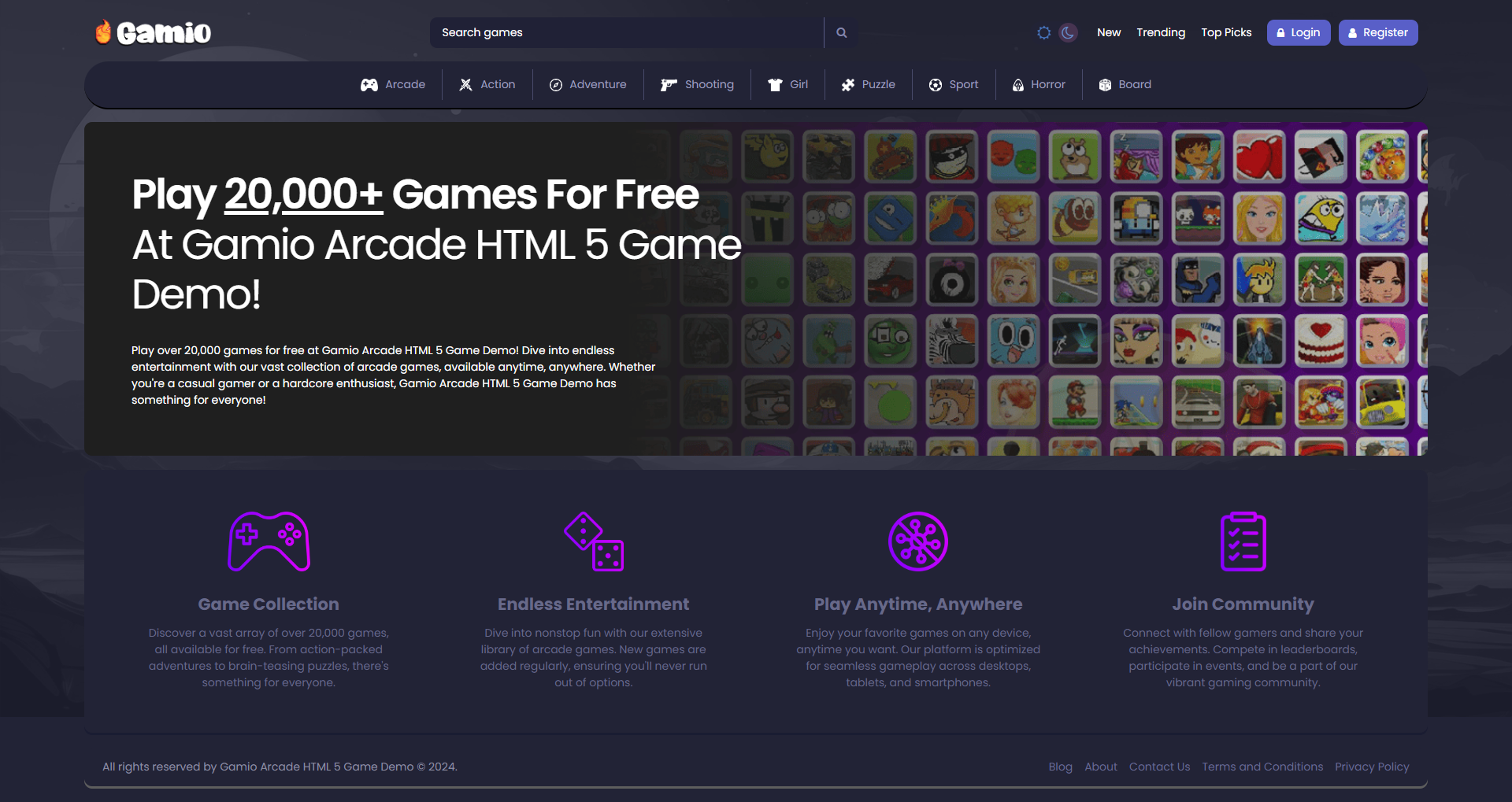Open the Shooting category
1512x802 pixels.
click(697, 84)
